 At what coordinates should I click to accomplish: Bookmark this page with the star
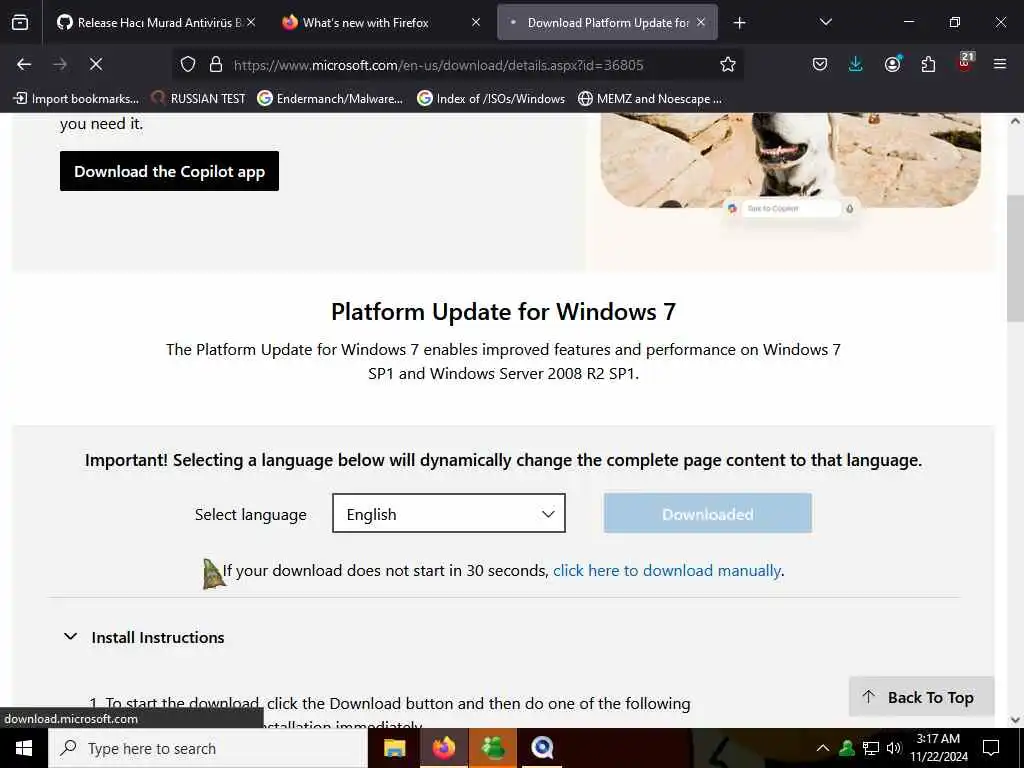[x=728, y=64]
